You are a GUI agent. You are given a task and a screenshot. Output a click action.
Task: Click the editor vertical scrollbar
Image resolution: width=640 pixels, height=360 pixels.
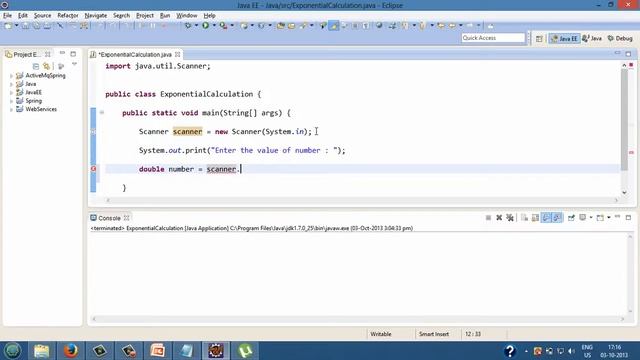point(624,120)
